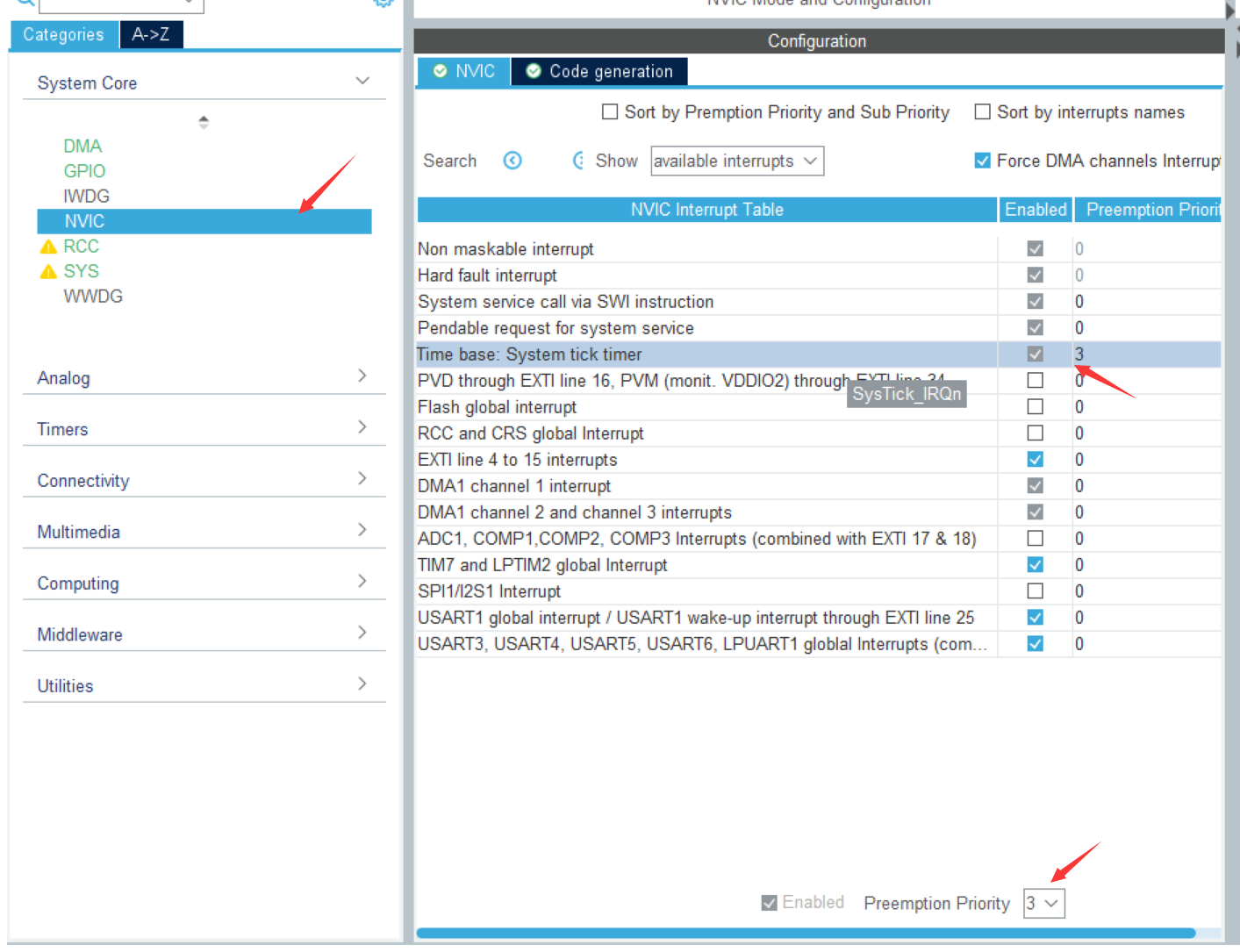This screenshot has width=1240, height=952.
Task: Enable SPI1/I2S1 Interrupt checkbox
Action: tap(1036, 591)
